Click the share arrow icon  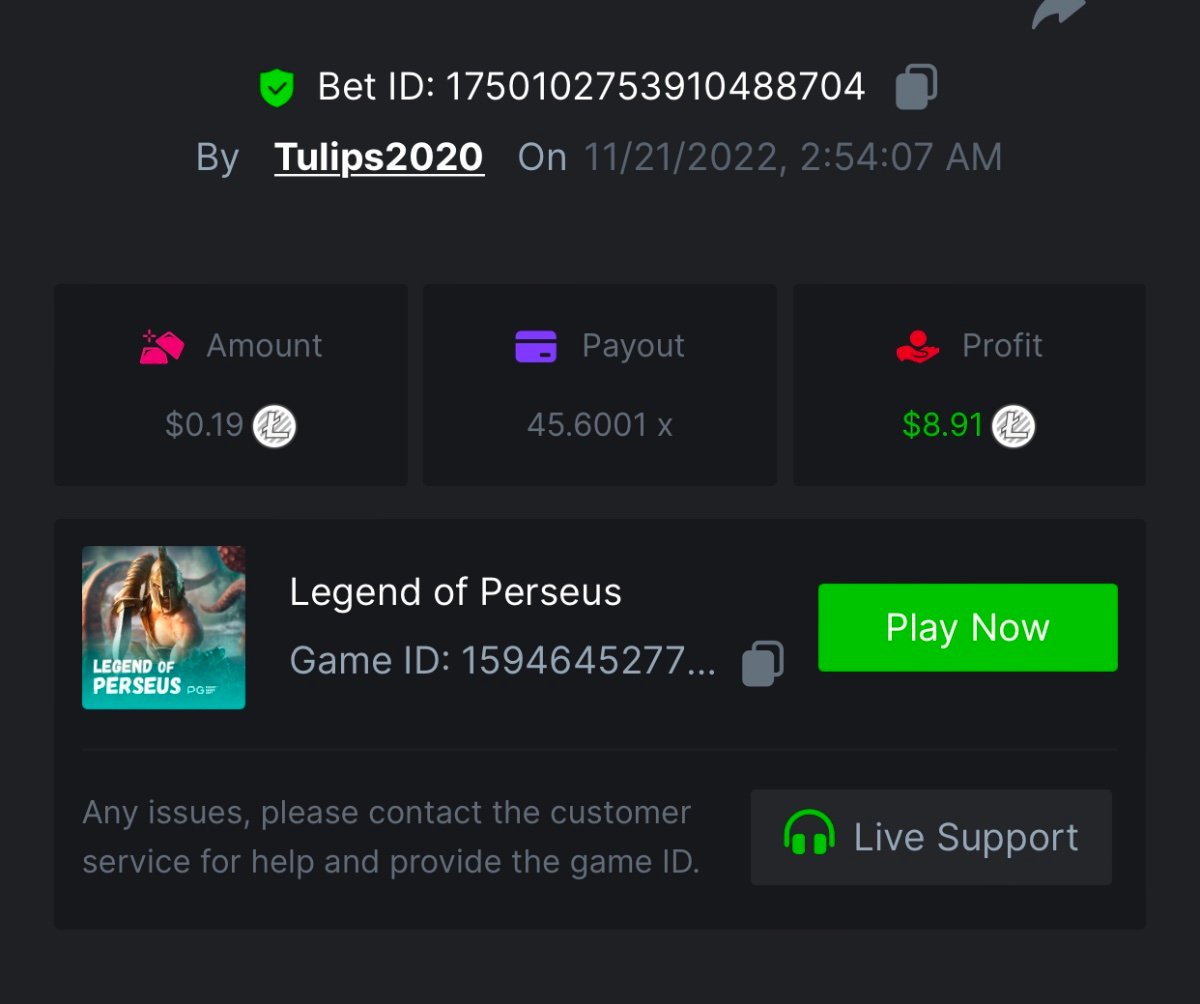pyautogui.click(x=1059, y=12)
